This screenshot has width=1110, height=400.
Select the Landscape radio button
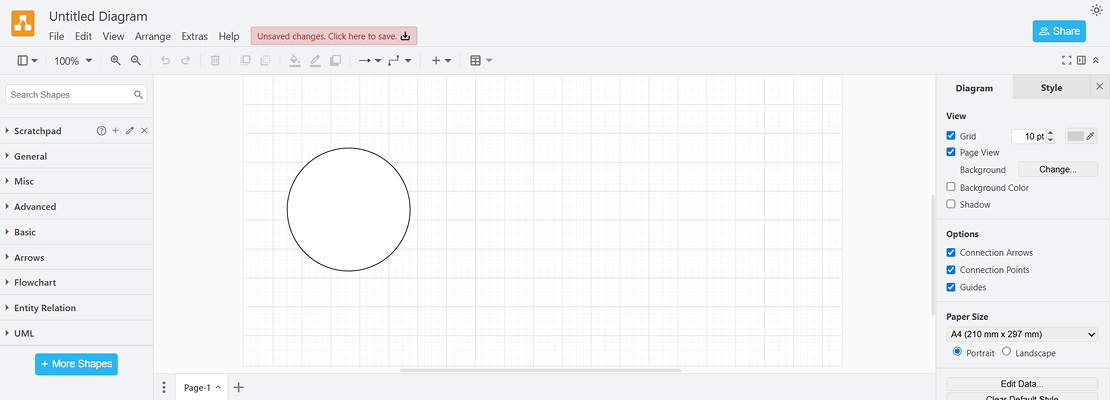(x=1006, y=352)
